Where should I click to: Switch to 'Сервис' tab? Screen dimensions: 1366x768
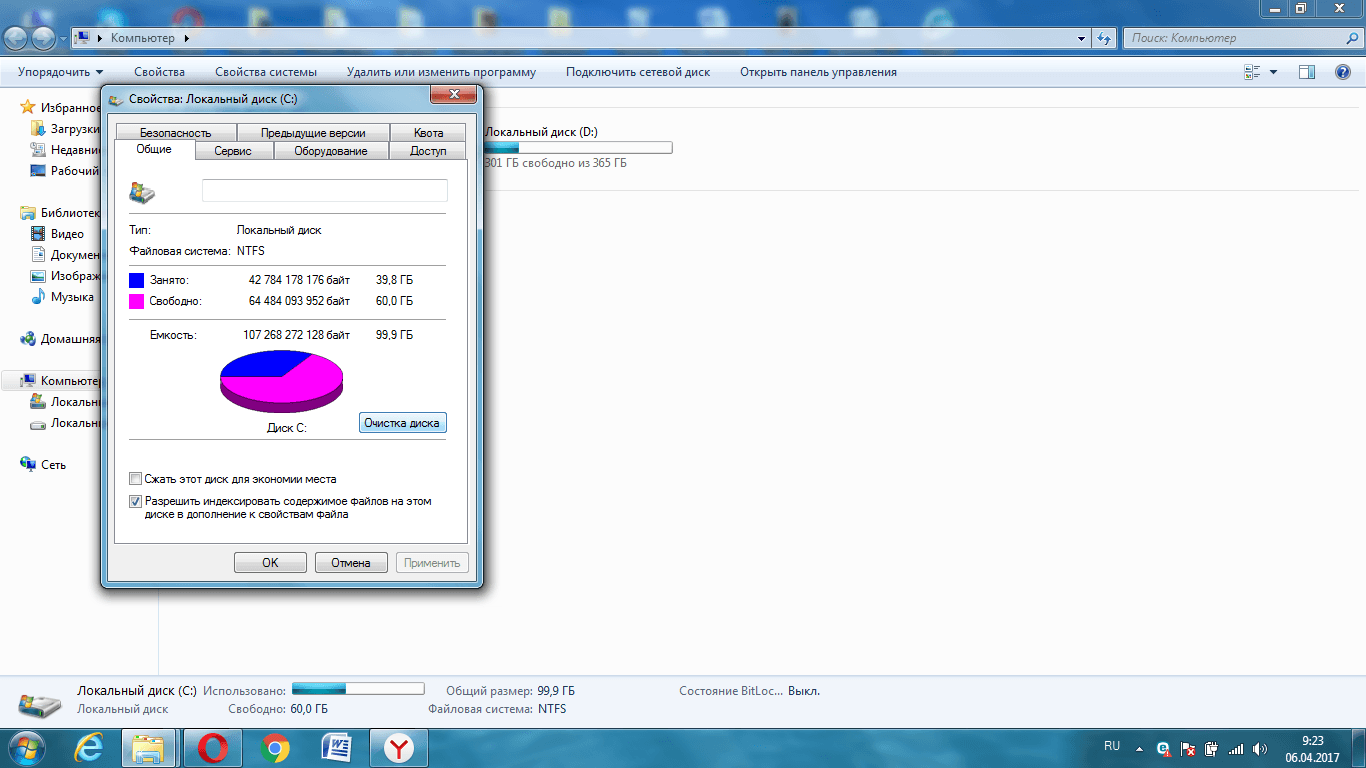tap(233, 151)
